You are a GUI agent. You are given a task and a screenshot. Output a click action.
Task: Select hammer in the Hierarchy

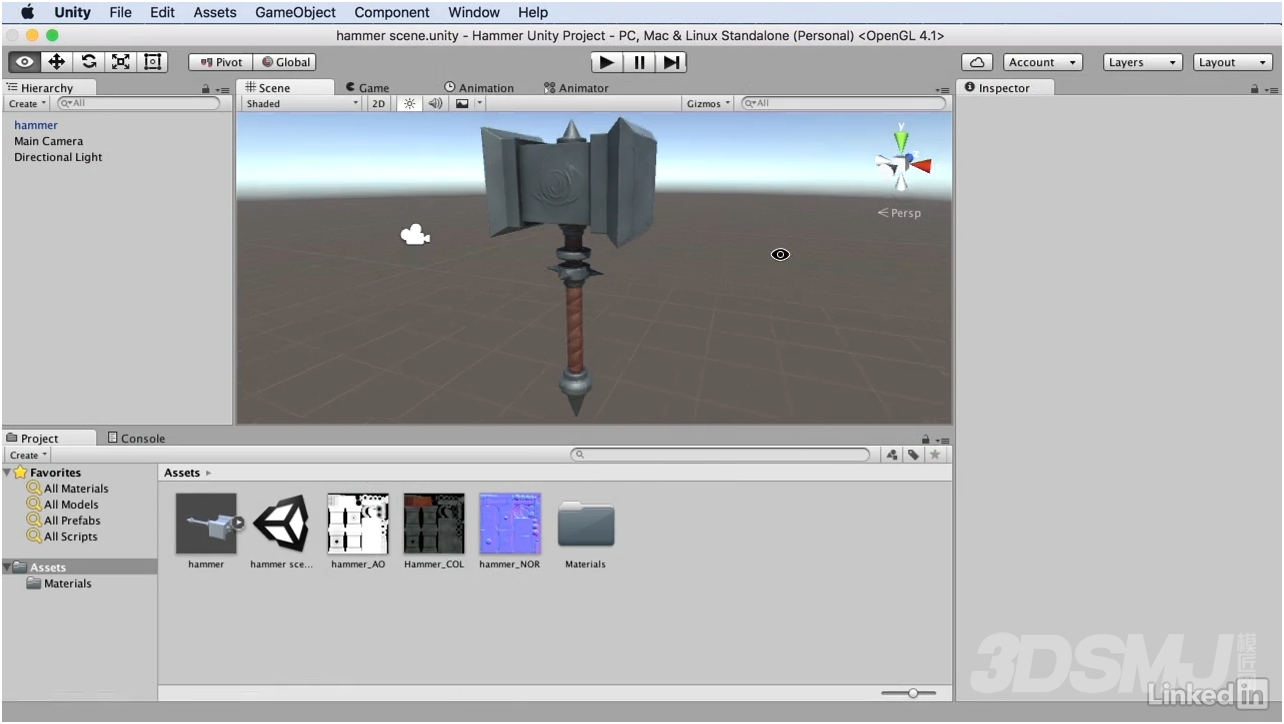(36, 125)
